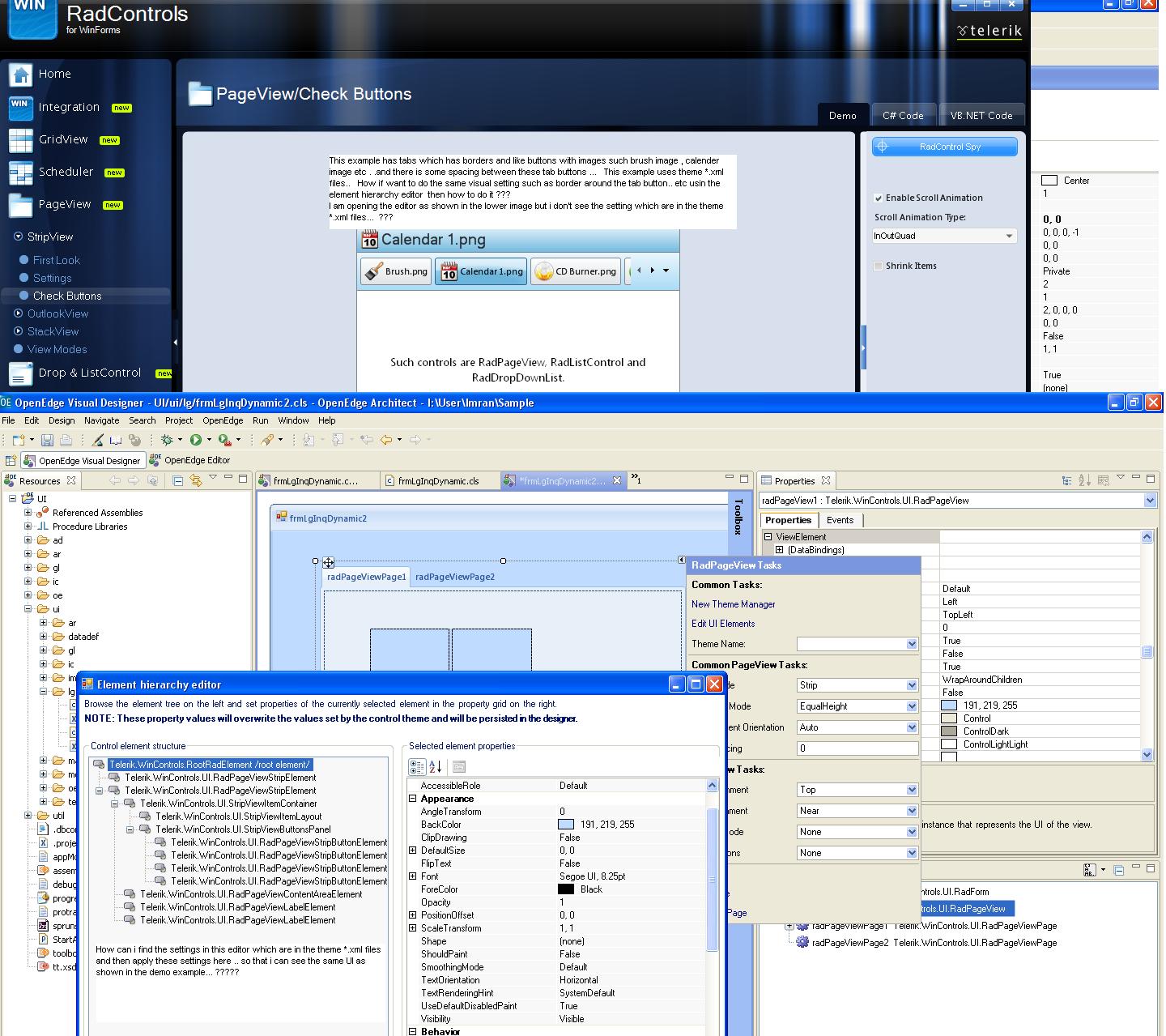Click Categorized button in Element hierarchy editor
This screenshot has width=1166, height=1036.
(417, 767)
